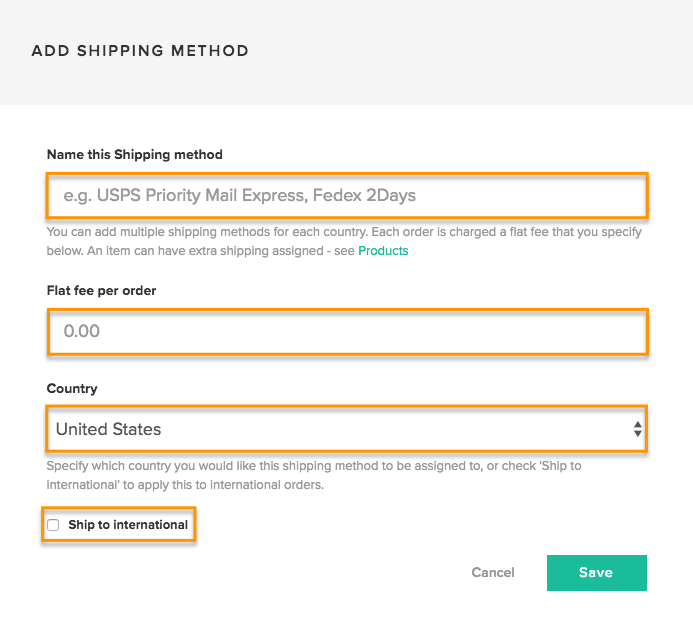
Task: Click the USPS Priority Mail placeholder text box
Action: [347, 195]
